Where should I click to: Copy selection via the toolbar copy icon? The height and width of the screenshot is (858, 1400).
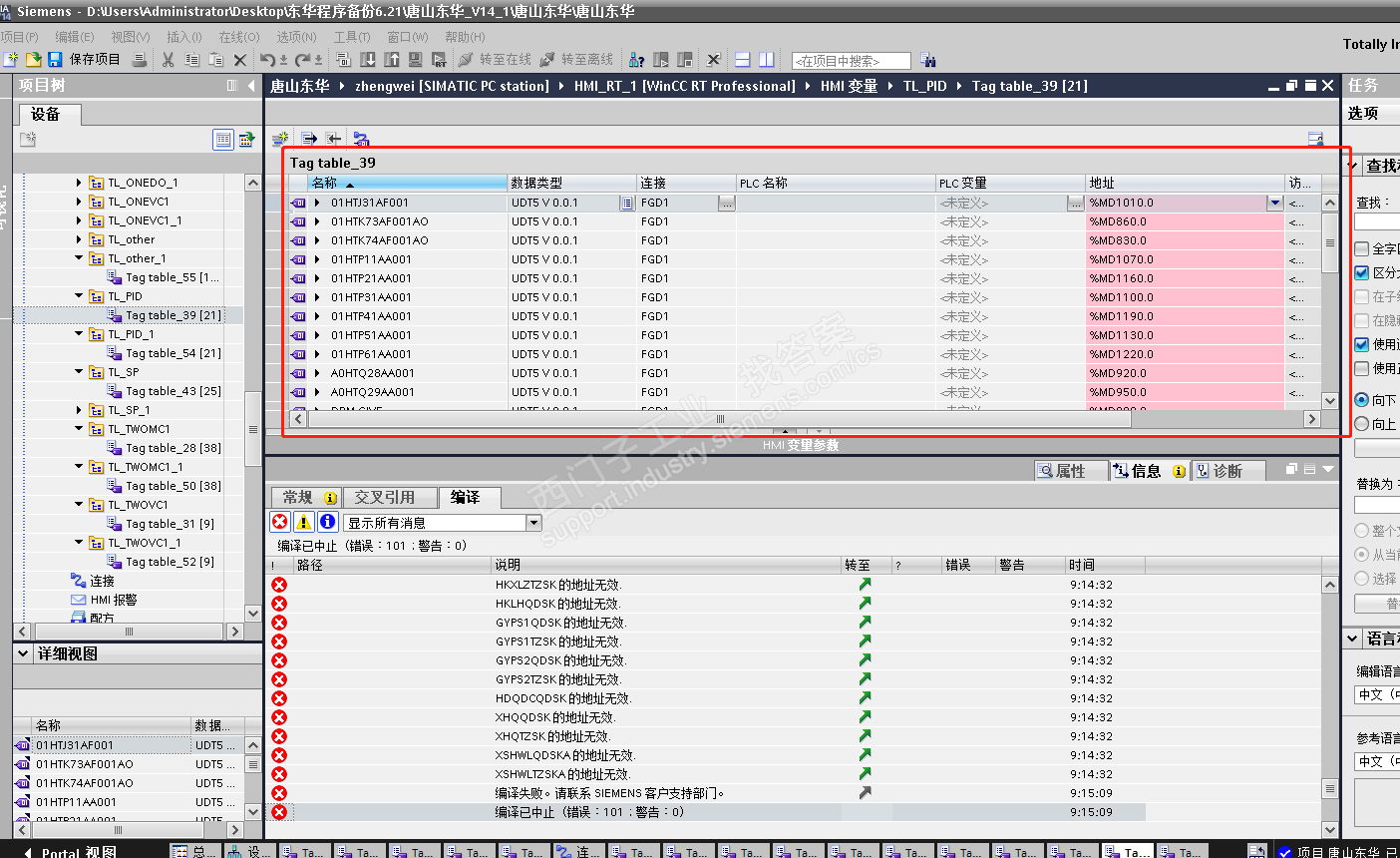(192, 60)
